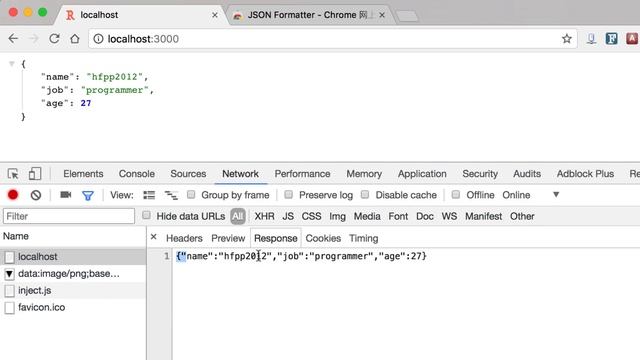Select the data:image/png;base... request row
640x360 pixels.
tap(73, 273)
